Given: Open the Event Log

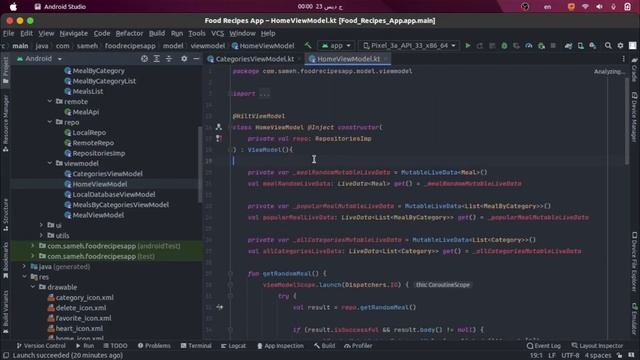Looking at the screenshot, I should click(x=544, y=346).
